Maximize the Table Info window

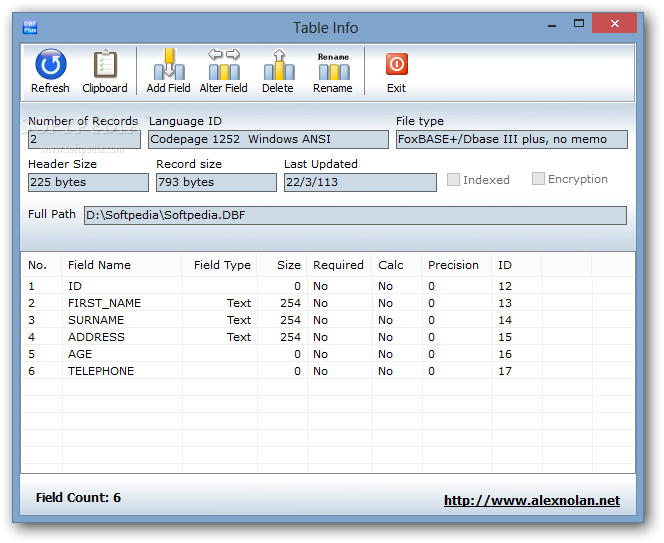(579, 24)
